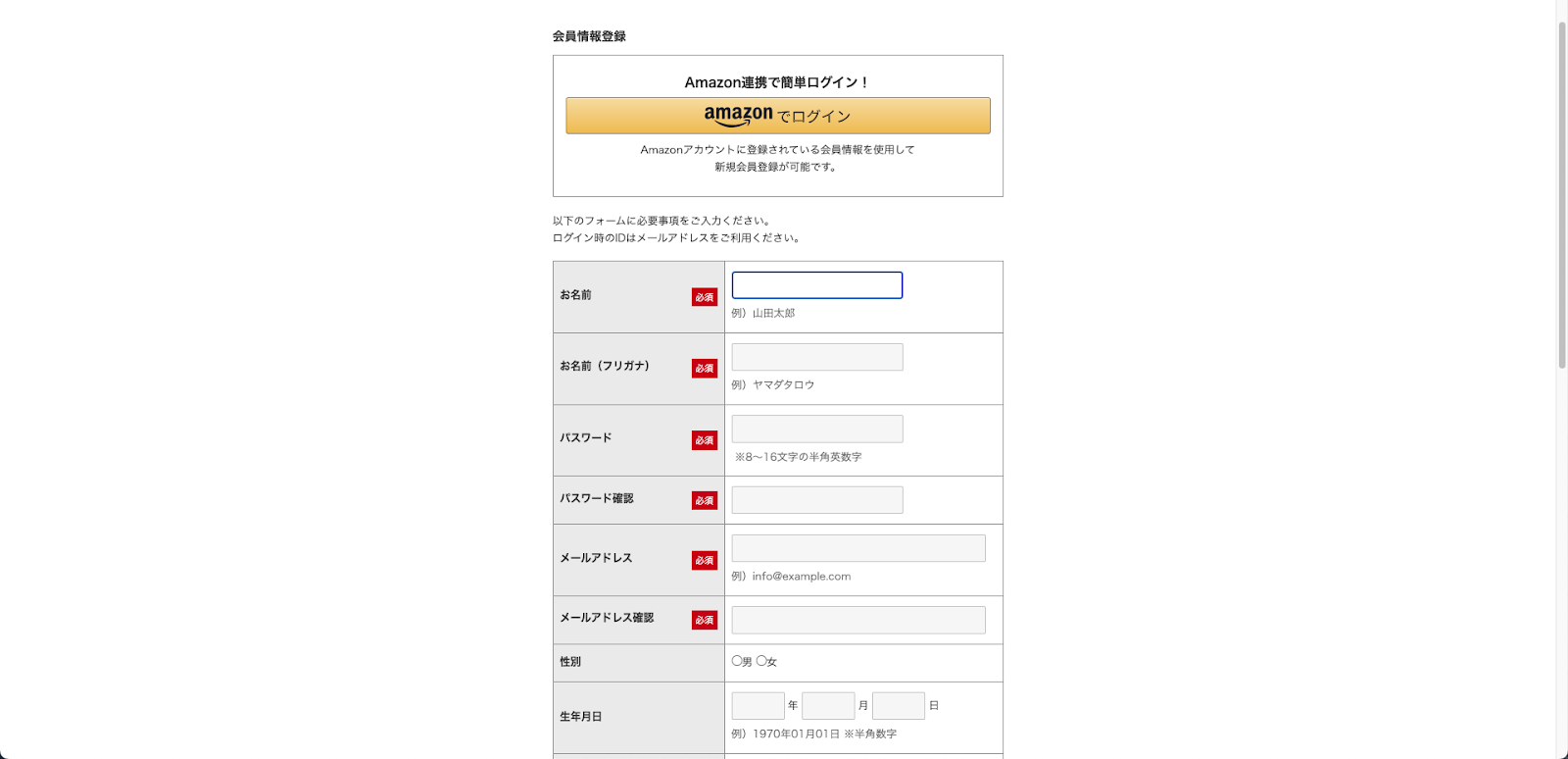Click the 必須 badge beside お名前
The image size is (1568, 759).
click(x=705, y=297)
